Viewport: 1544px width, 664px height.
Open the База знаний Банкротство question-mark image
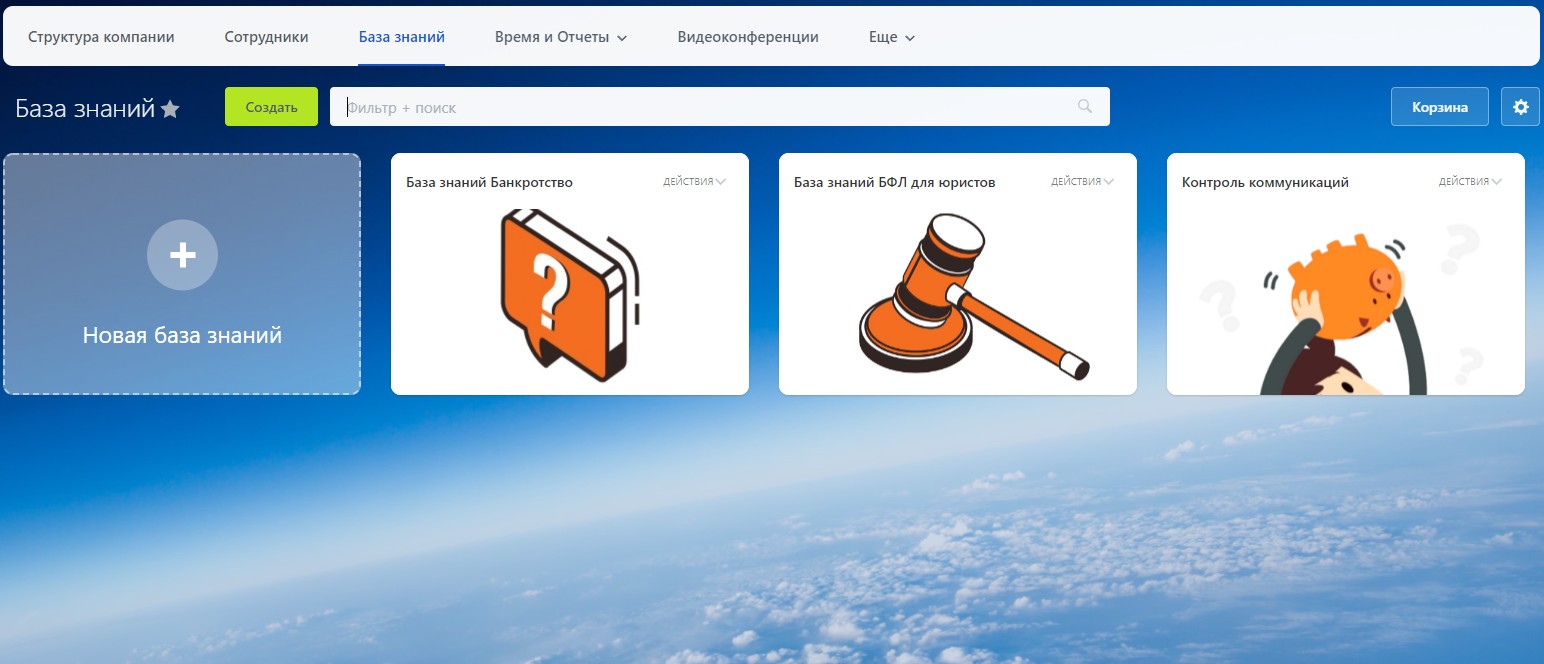[x=570, y=296]
